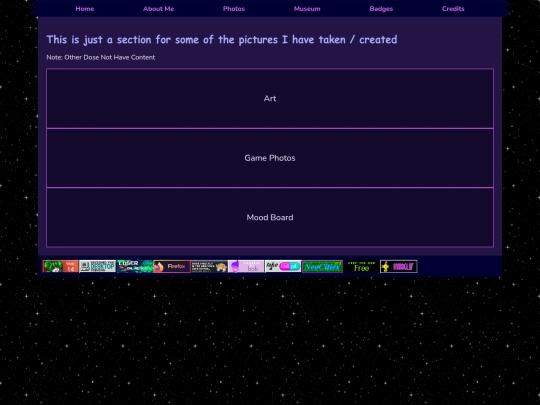Click the green Free badge
Image resolution: width=540 pixels, height=405 pixels.
(x=362, y=266)
